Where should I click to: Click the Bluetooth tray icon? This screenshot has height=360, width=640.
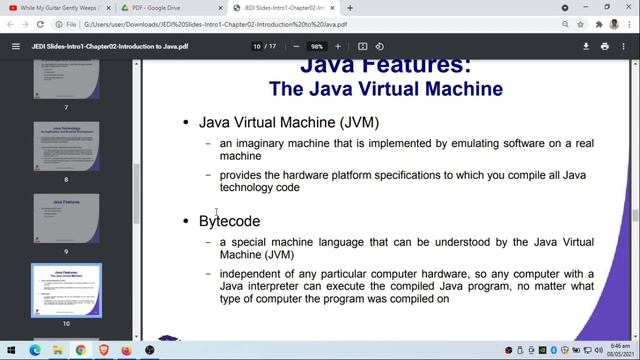(x=553, y=350)
